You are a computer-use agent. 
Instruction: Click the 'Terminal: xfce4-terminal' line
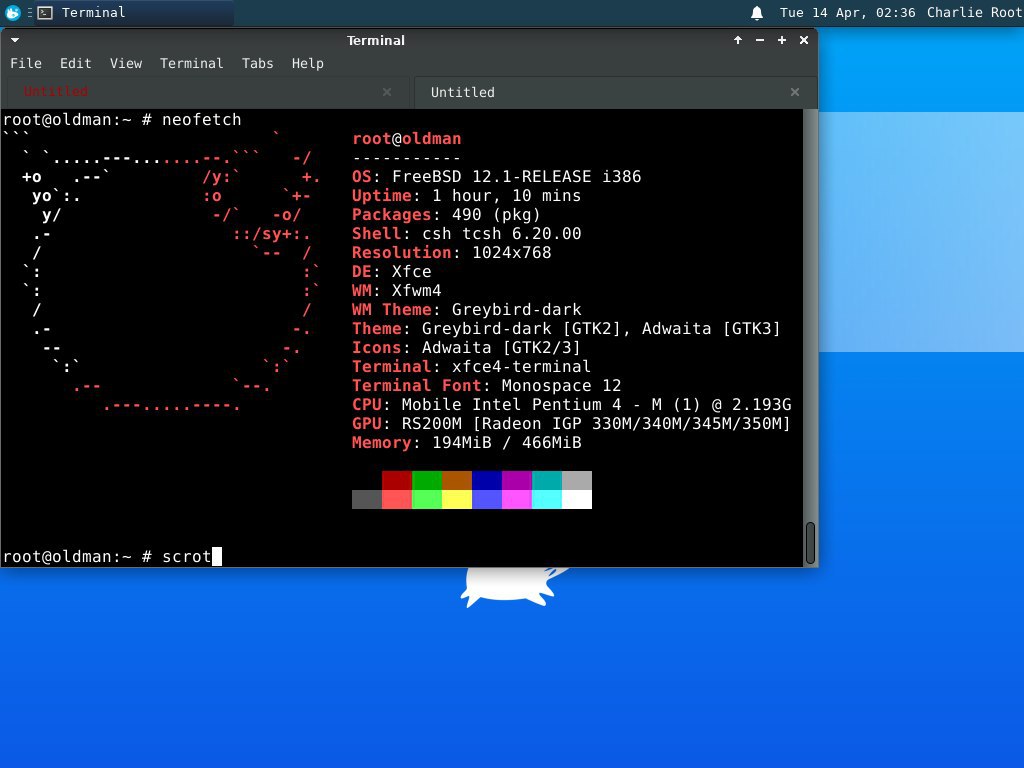[x=471, y=366]
